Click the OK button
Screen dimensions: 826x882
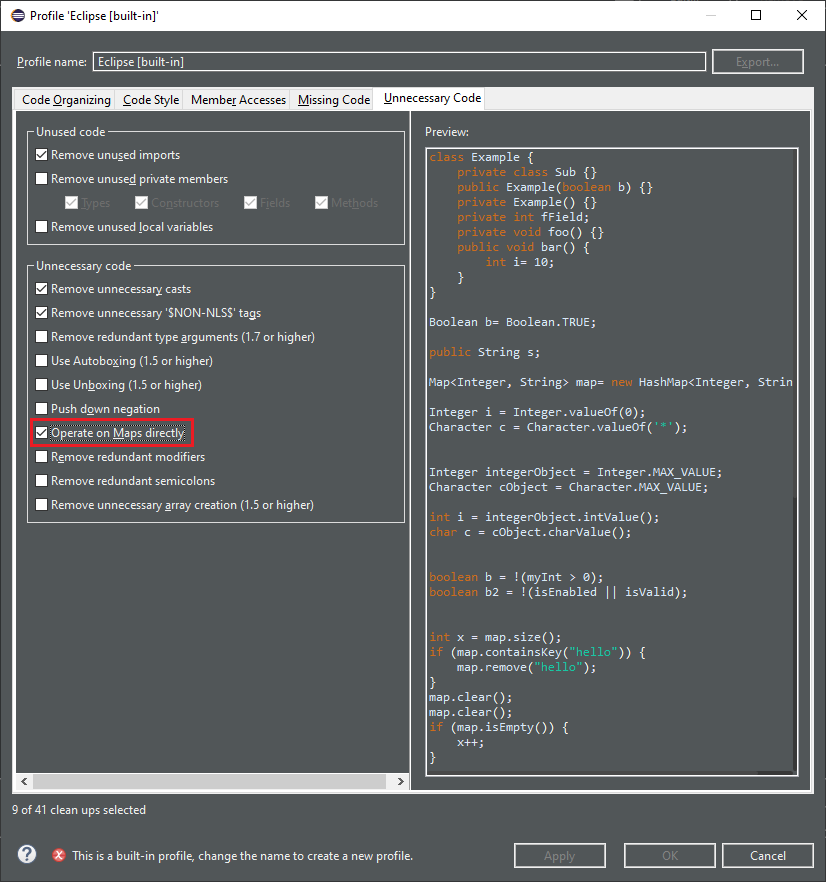(670, 856)
